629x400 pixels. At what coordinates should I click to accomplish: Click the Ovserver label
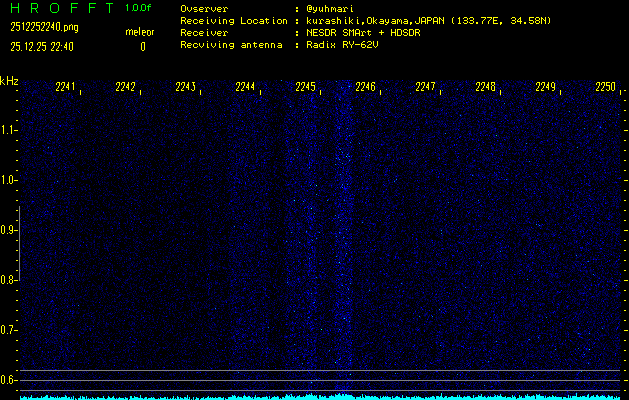(x=204, y=9)
